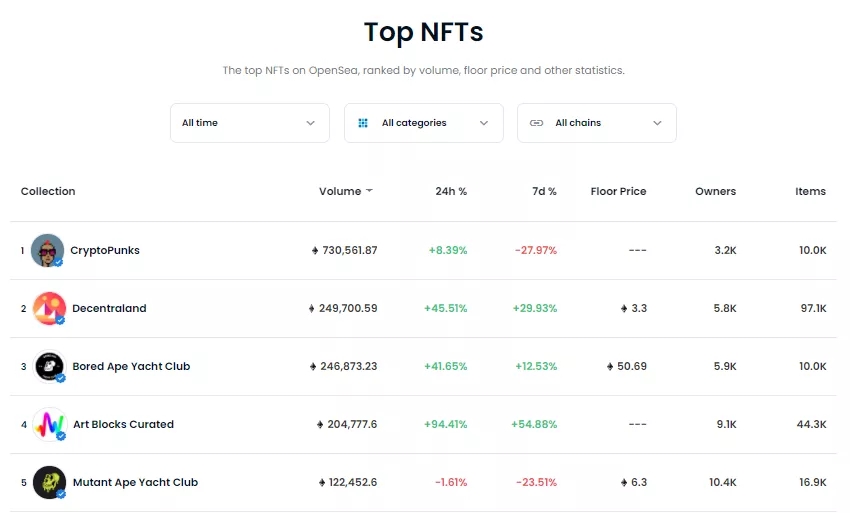Image resolution: width=850 pixels, height=513 pixels.
Task: Expand the All categories dropdown chevron
Action: coord(484,123)
